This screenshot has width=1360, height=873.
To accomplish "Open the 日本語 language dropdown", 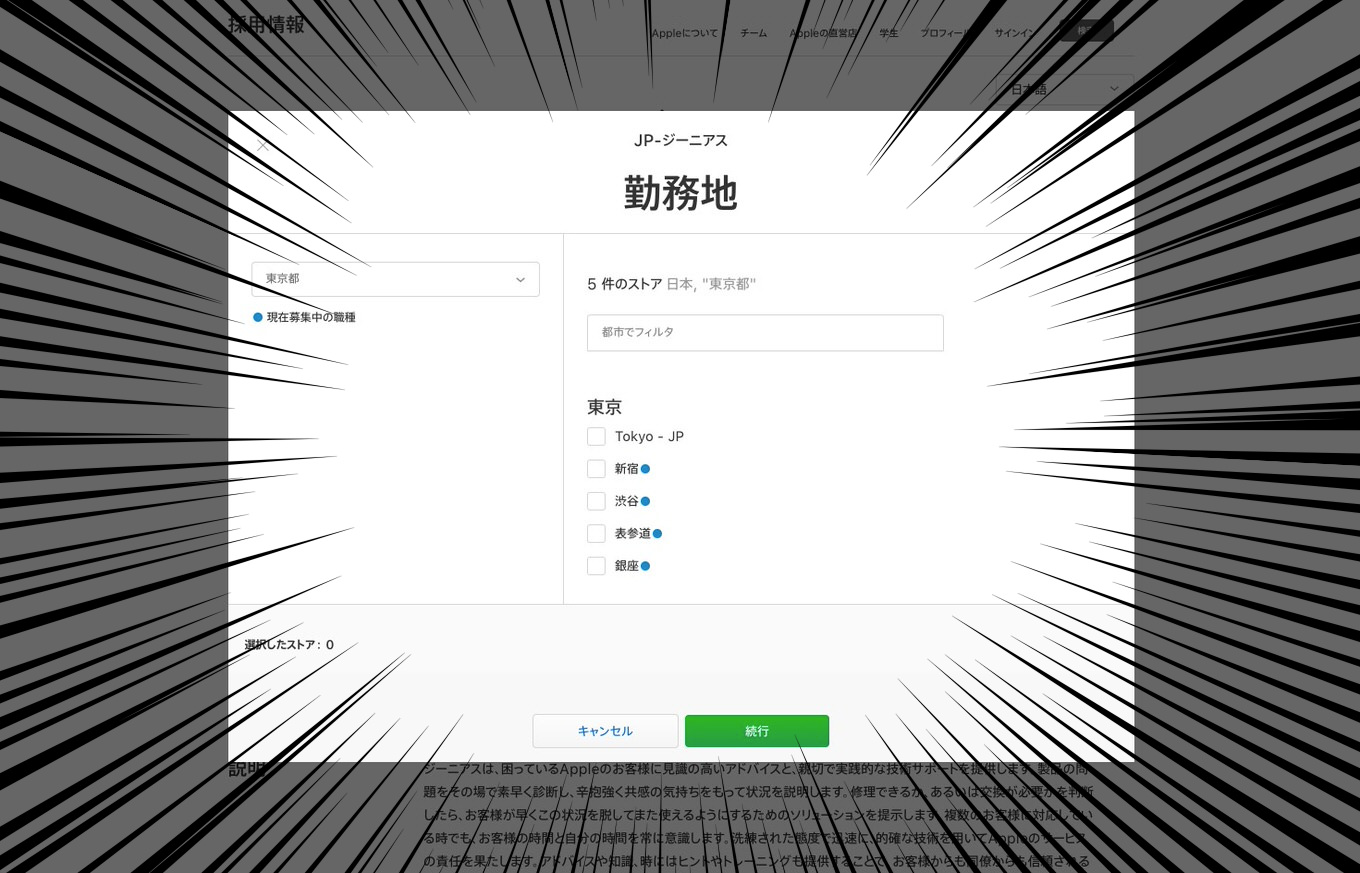I will 1065,89.
